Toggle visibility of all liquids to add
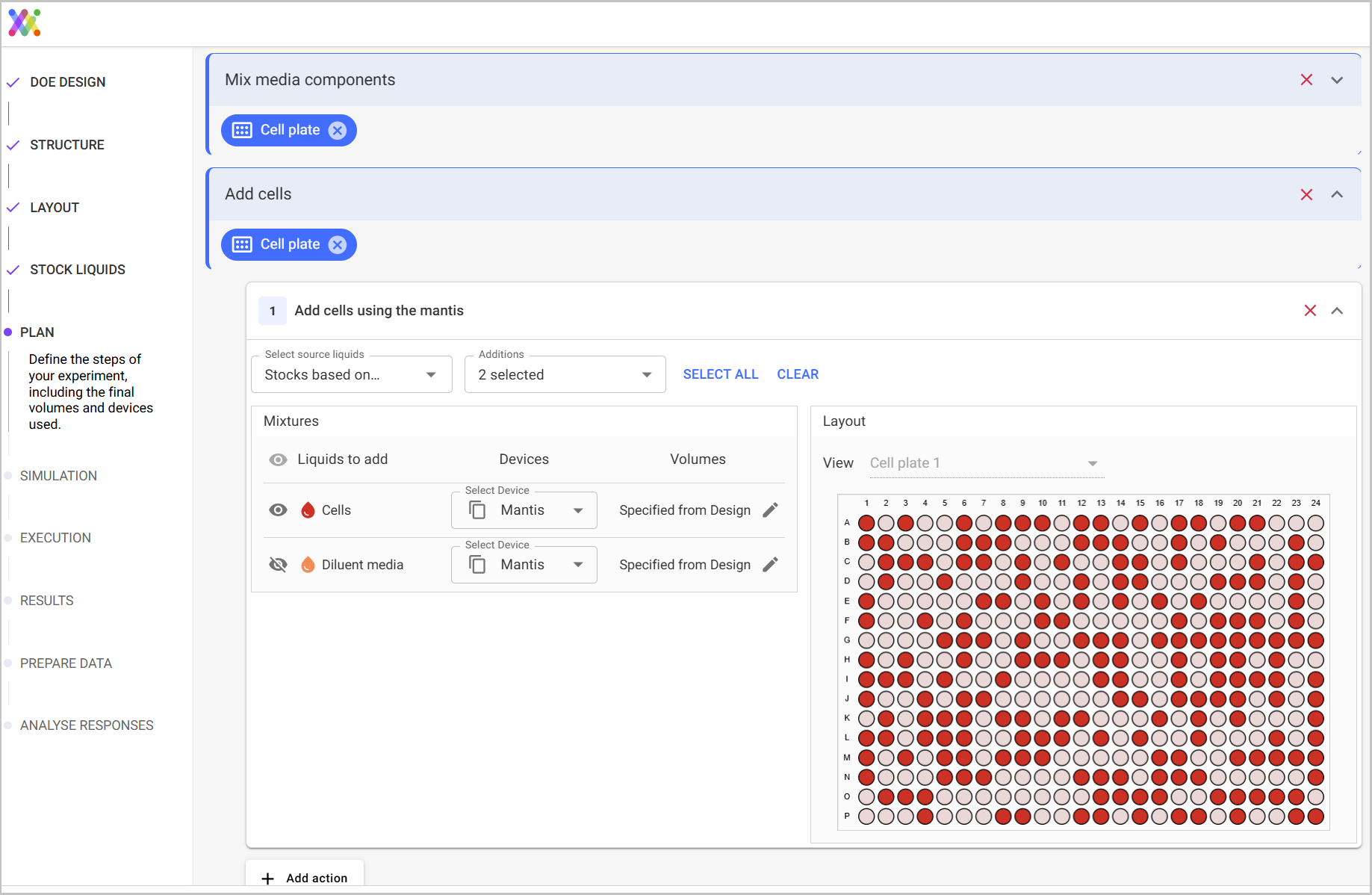Image resolution: width=1372 pixels, height=895 pixels. coord(278,459)
